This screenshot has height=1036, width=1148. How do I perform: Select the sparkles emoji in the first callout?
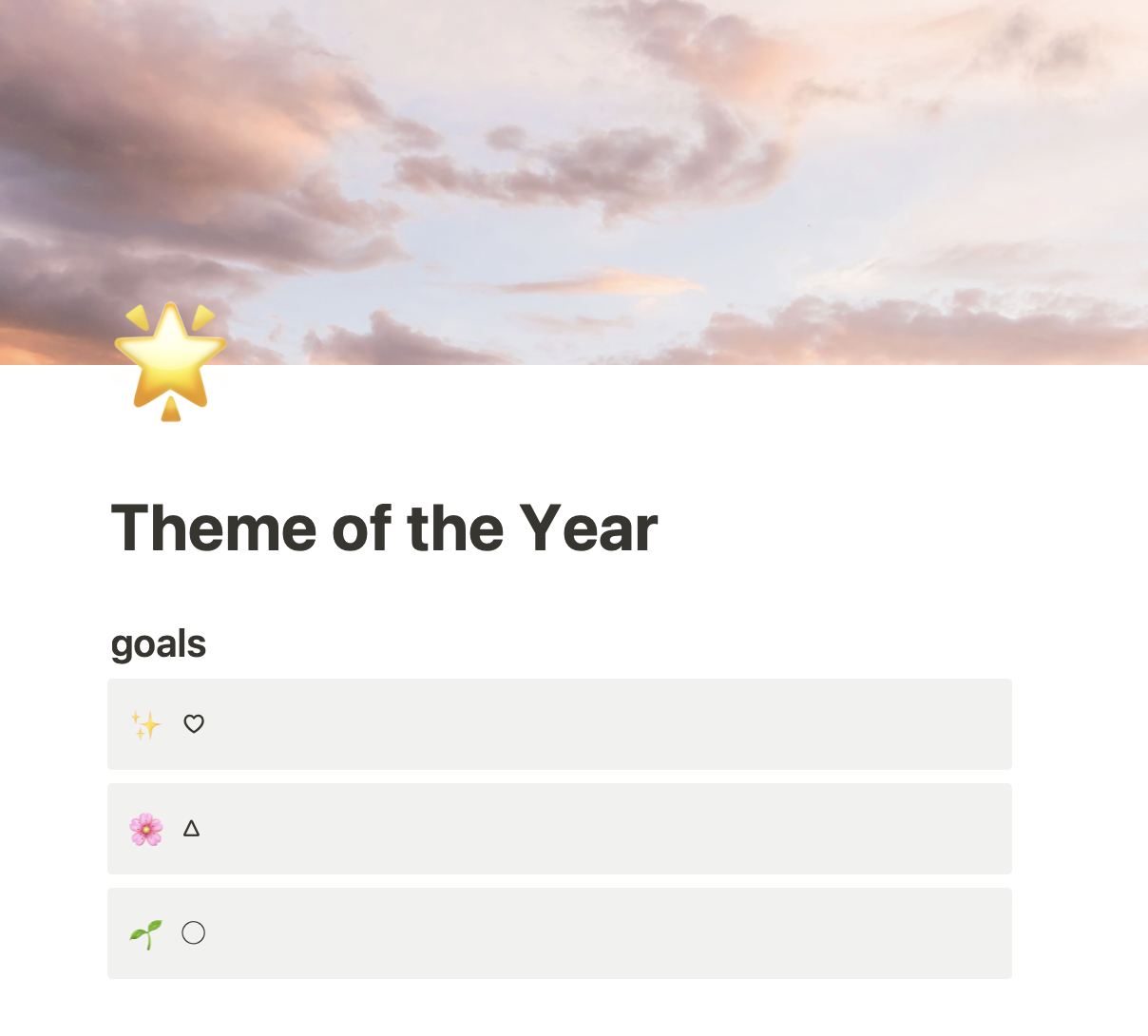[x=147, y=723]
